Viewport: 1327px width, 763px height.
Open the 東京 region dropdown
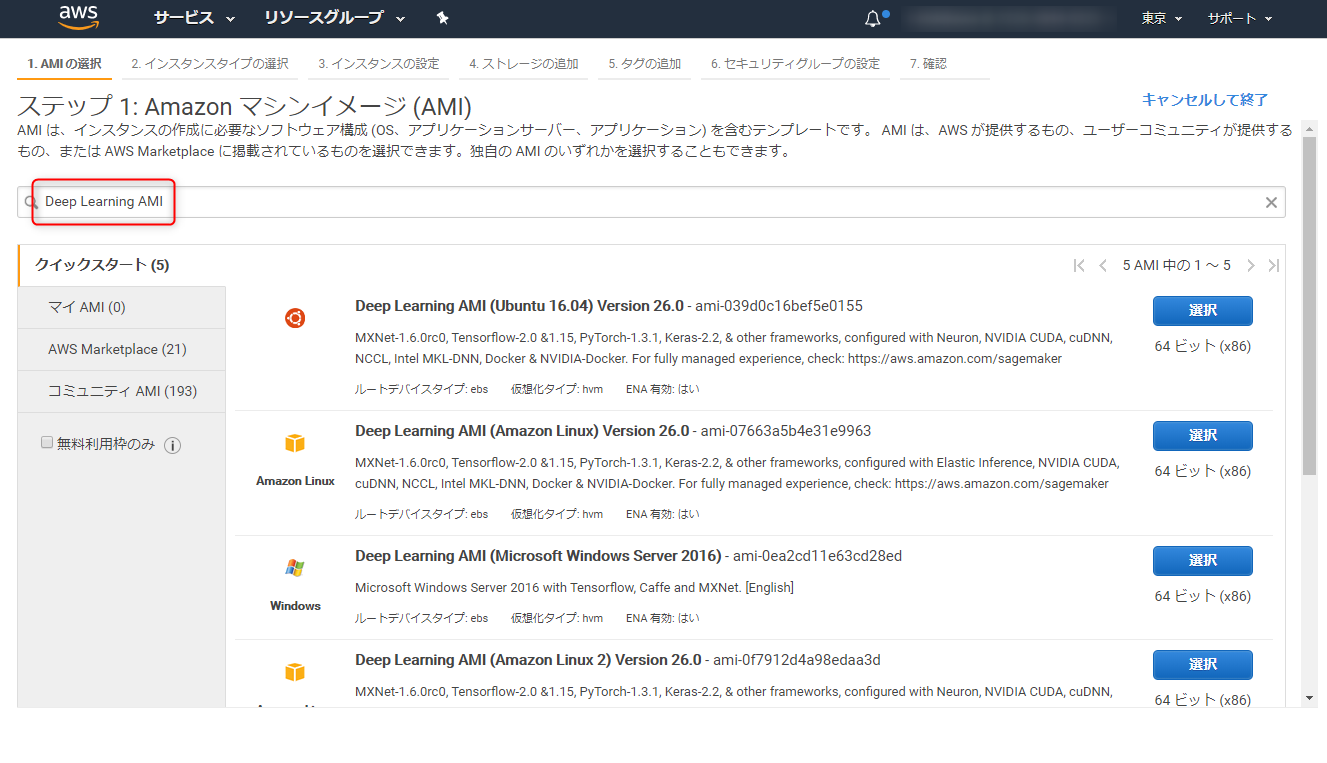(x=1162, y=18)
